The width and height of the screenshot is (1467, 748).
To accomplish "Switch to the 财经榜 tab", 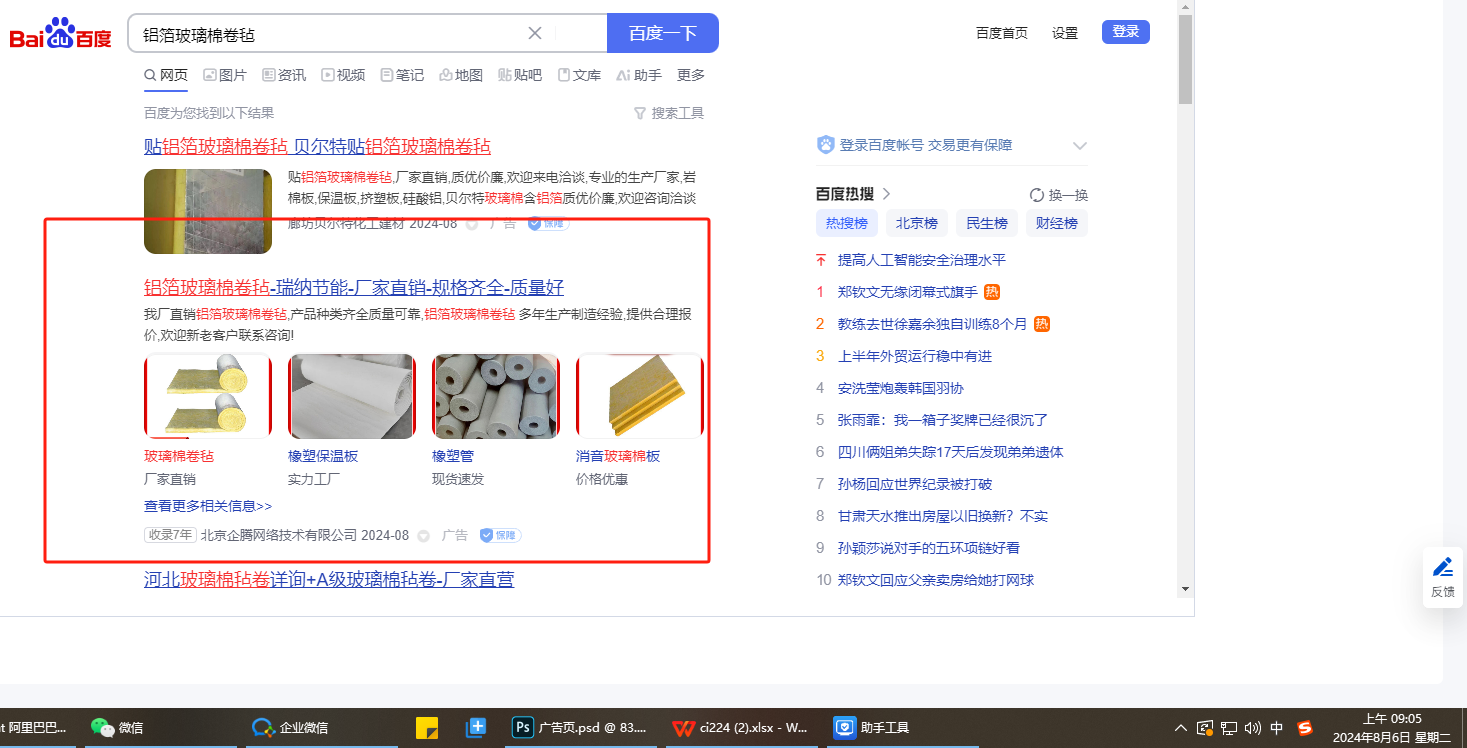I will (x=1057, y=223).
